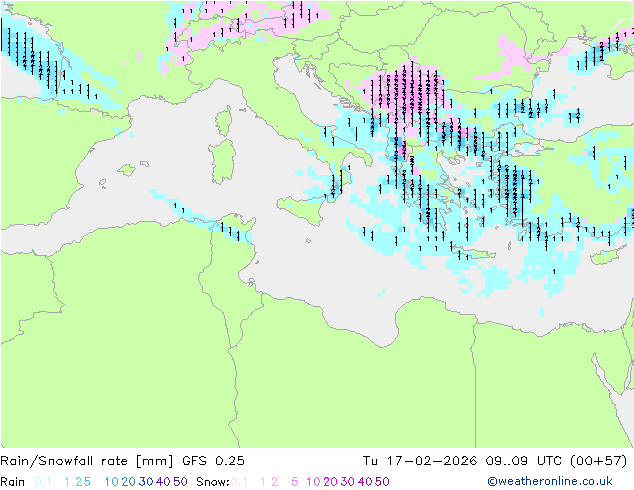The width and height of the screenshot is (634, 490).
Task: Click the island of Crete on map
Action: click(x=473, y=255)
